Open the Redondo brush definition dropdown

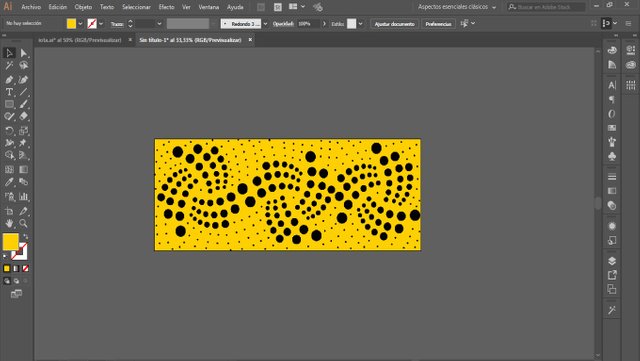(x=265, y=24)
